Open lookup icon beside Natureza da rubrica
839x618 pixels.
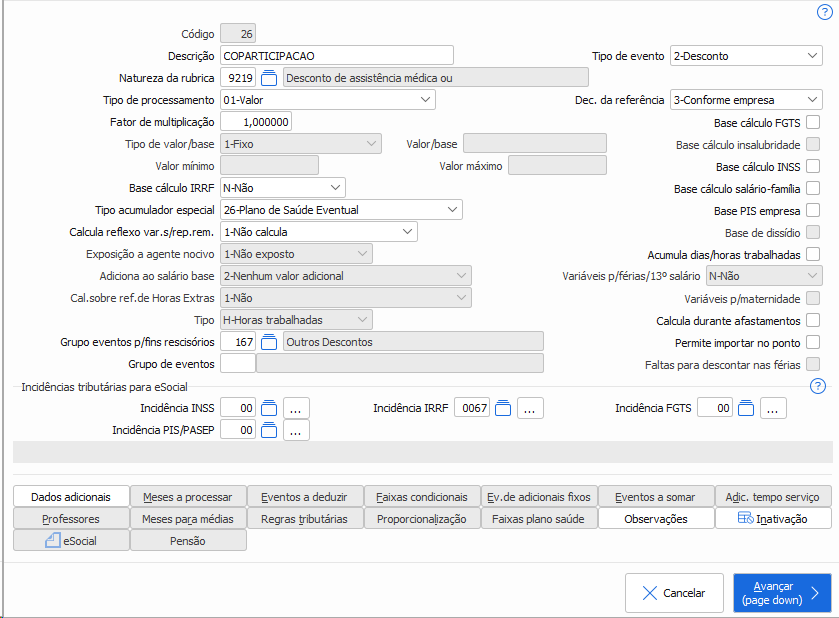269,77
